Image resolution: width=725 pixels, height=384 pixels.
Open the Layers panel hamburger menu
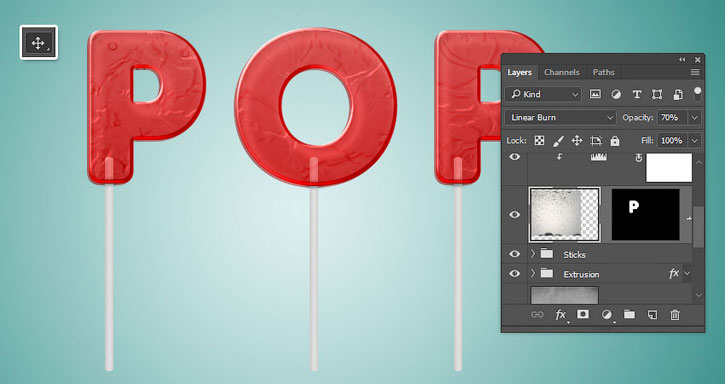click(x=695, y=72)
